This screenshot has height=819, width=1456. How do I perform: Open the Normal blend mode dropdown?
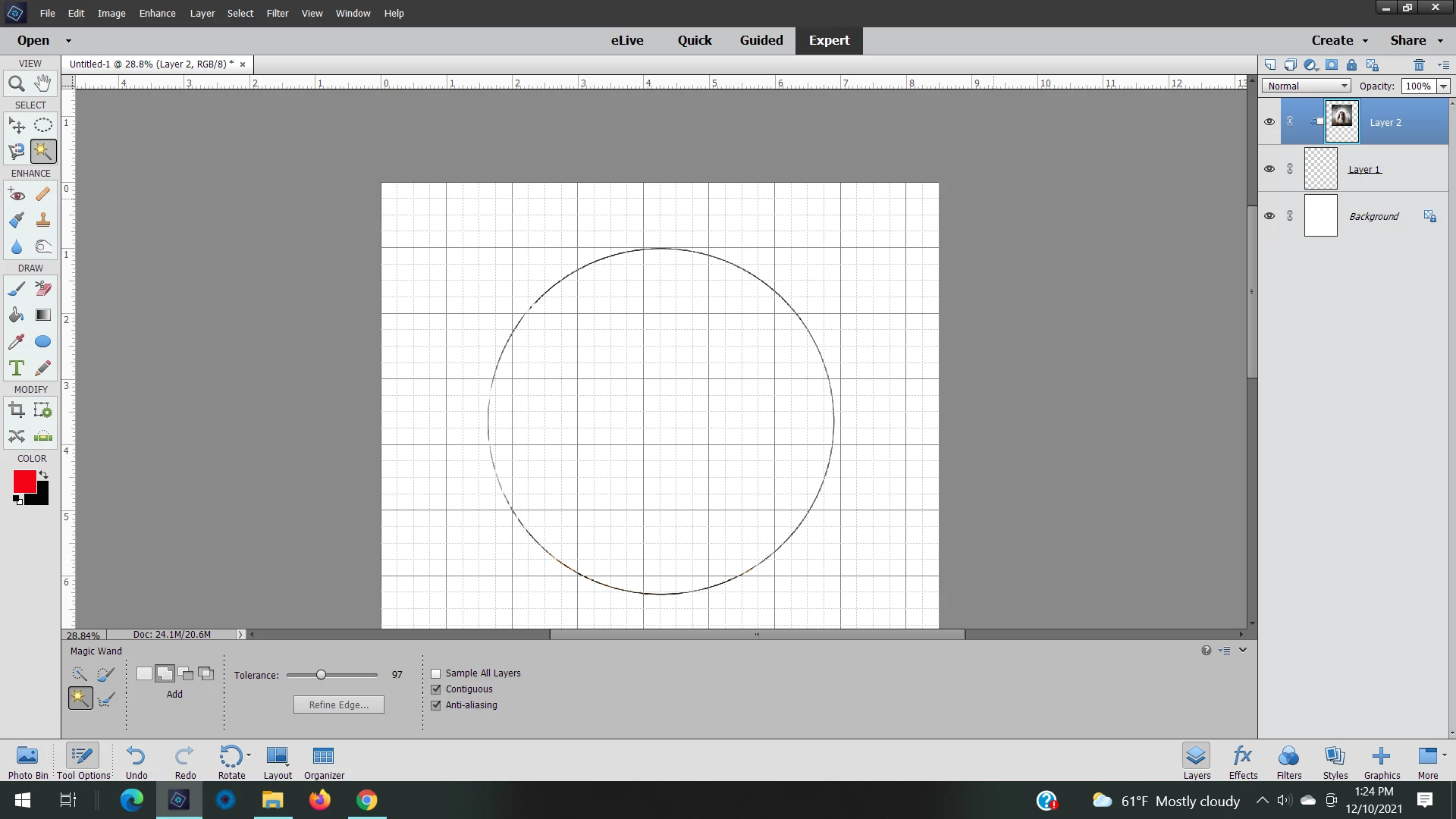pos(1307,86)
